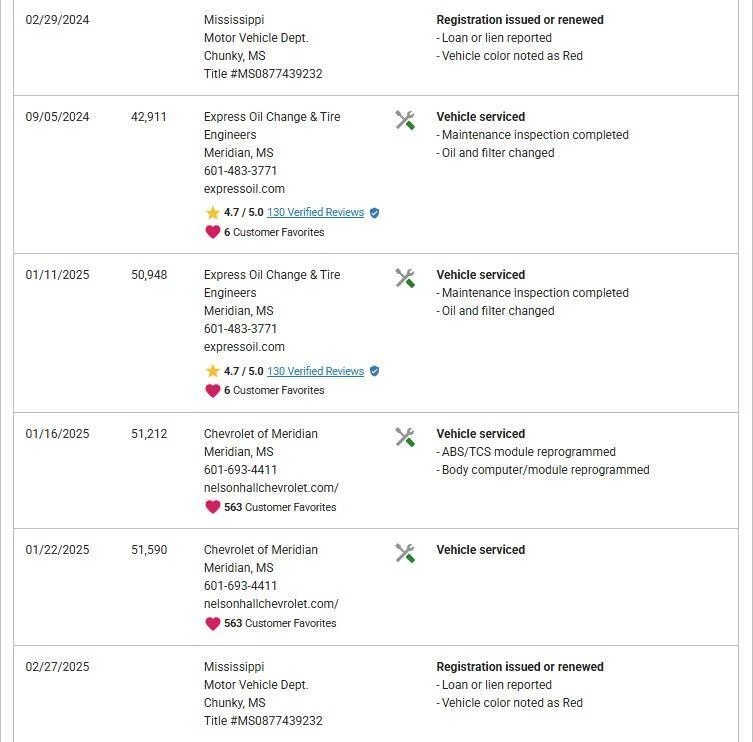
Task: Click the heart favorites icon in the 09/05/2024 entry
Action: 212,232
